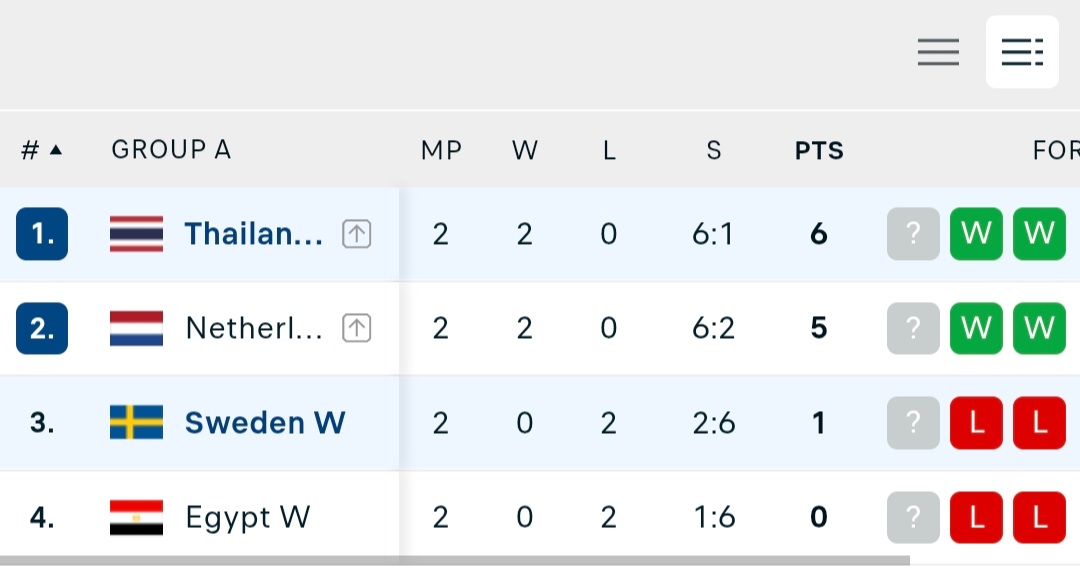The height and width of the screenshot is (575, 1080).
Task: Switch to the compact table view icon
Action: coord(938,52)
